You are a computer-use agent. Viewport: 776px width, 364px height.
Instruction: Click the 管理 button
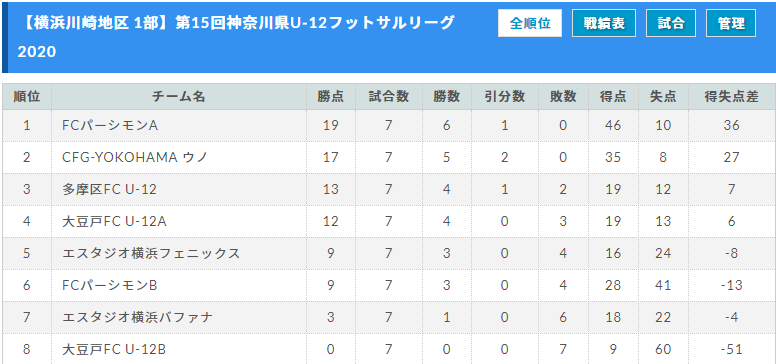(731, 23)
